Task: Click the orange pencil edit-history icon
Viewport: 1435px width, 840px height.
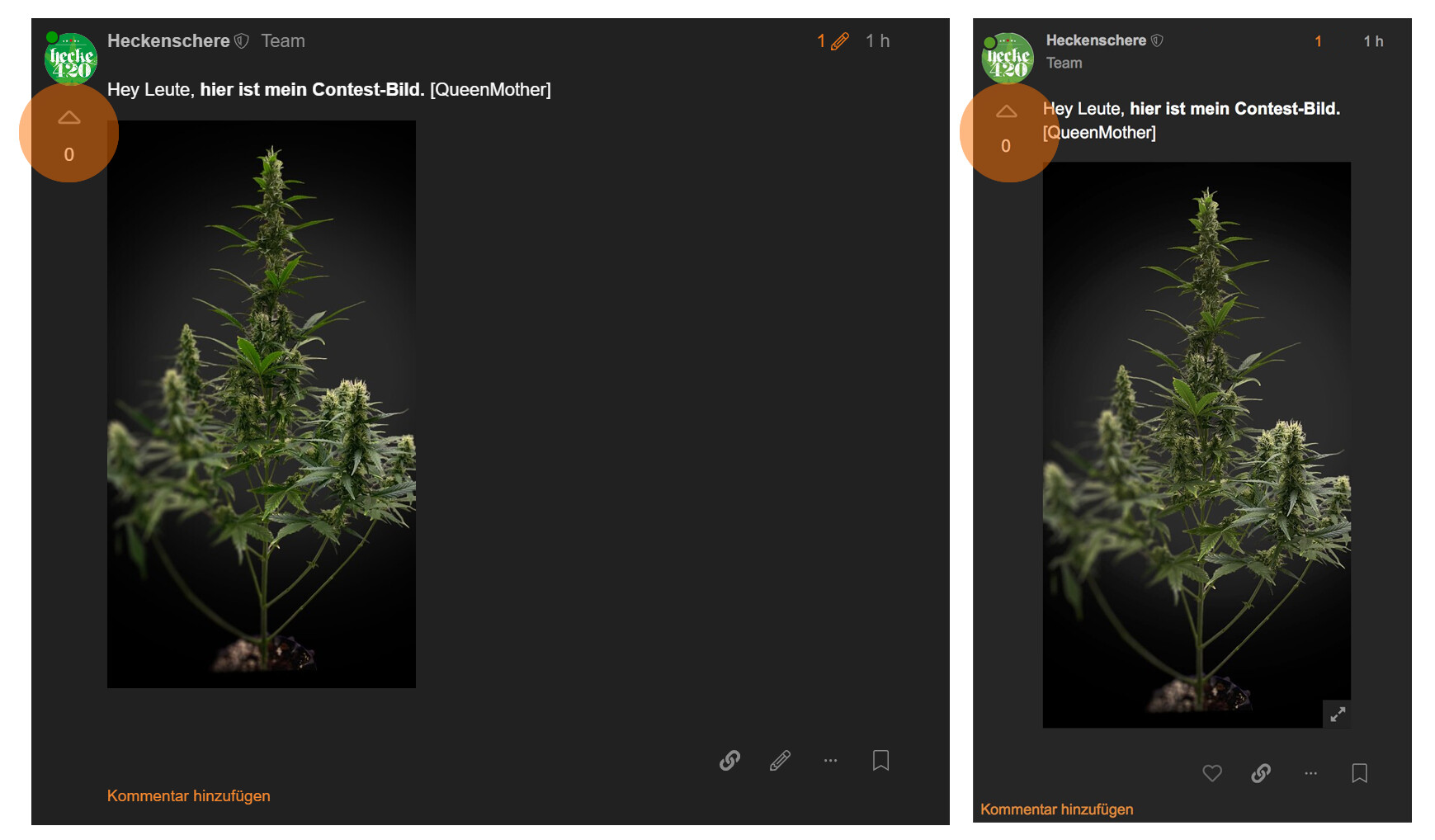Action: (840, 41)
